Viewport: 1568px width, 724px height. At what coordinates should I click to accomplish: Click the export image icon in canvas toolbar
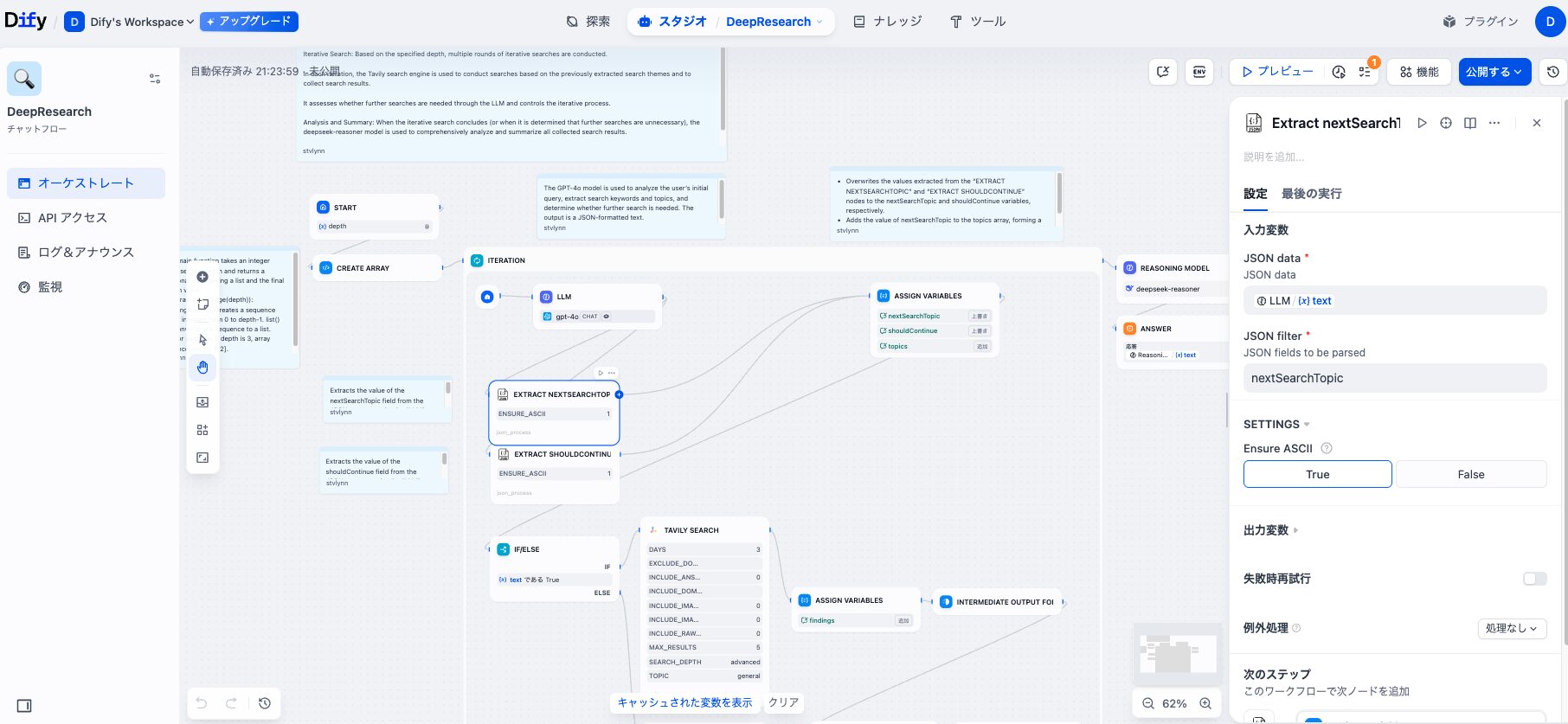pos(202,402)
